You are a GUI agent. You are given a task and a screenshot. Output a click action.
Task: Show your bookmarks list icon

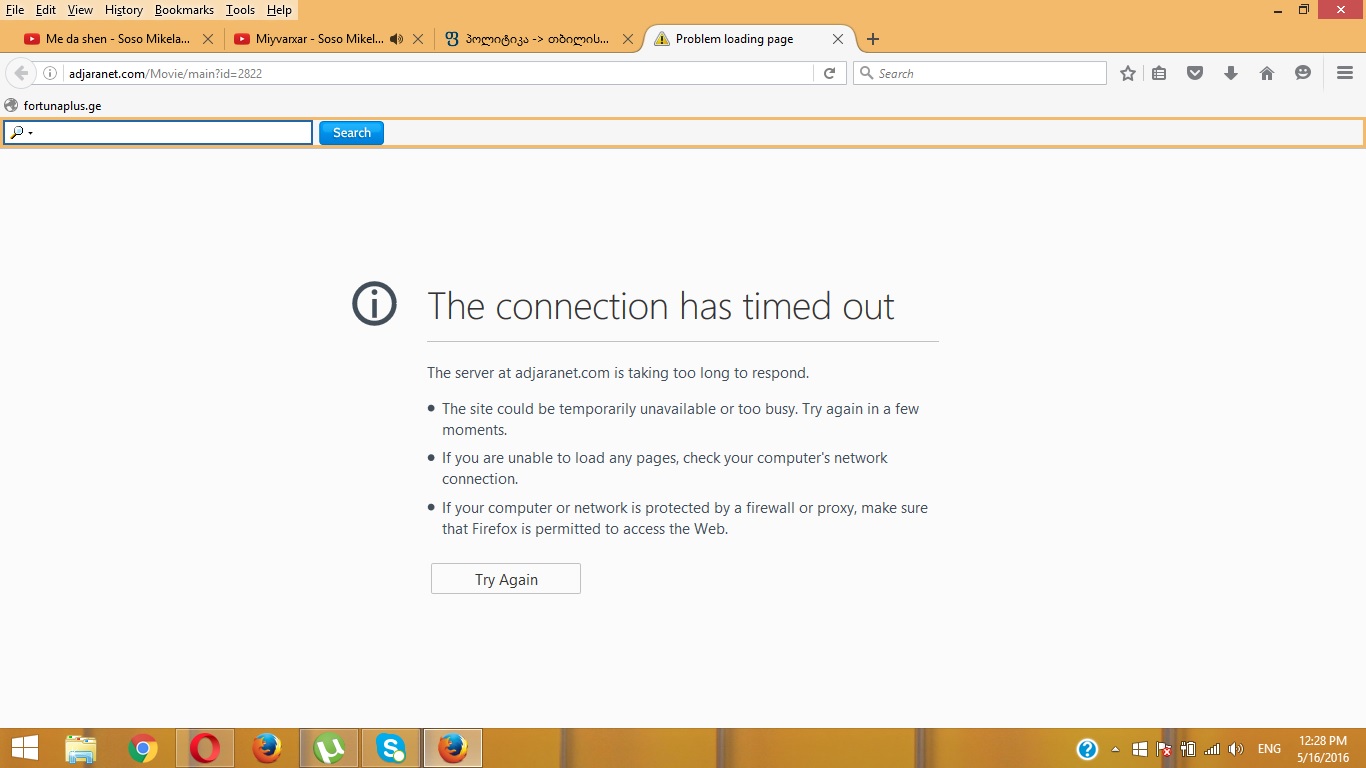pos(1159,73)
